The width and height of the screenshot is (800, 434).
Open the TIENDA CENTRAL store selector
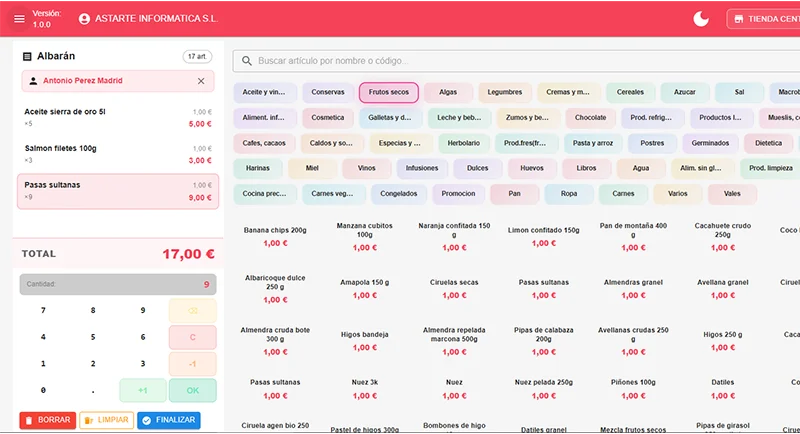[764, 19]
